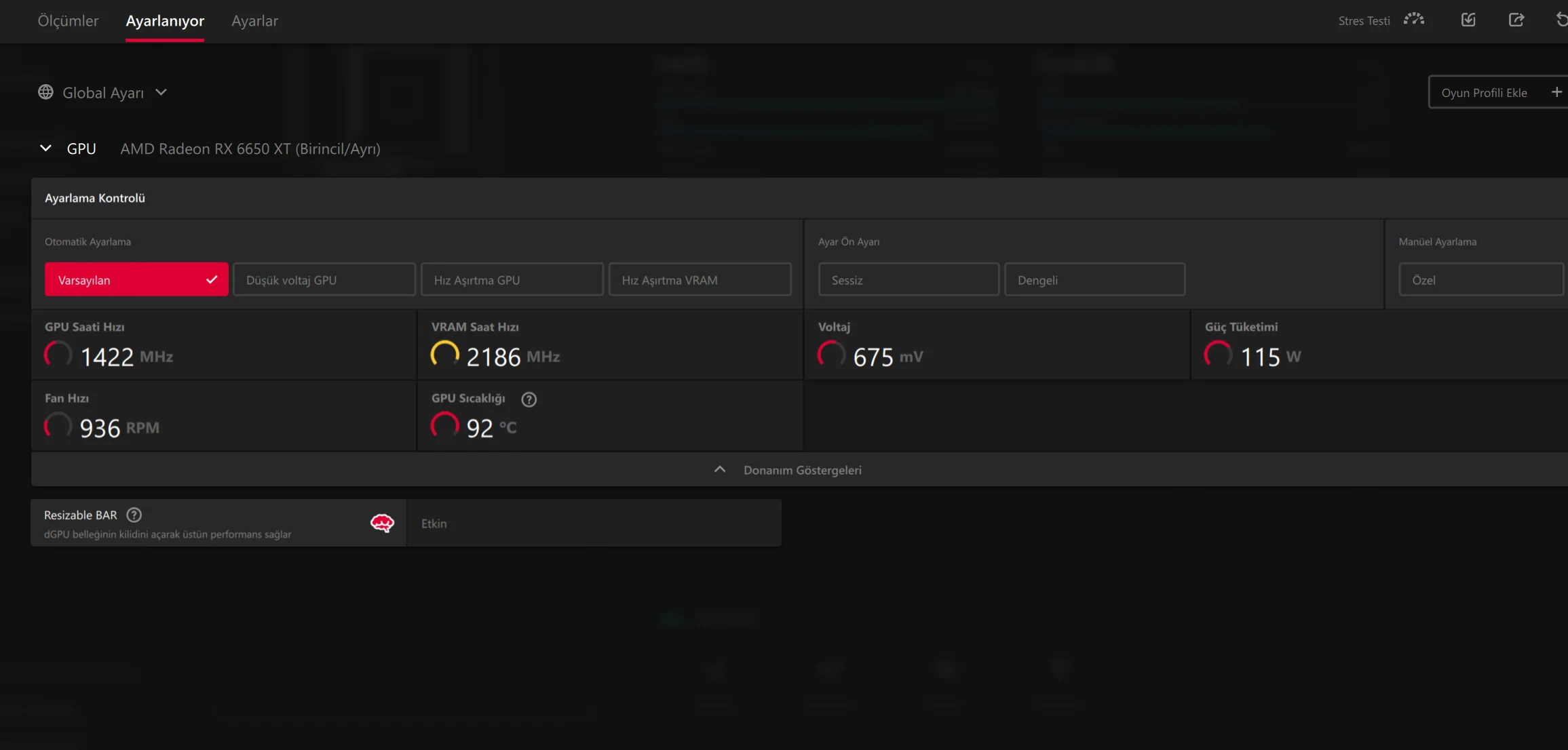
Task: Click the globe icon beside Global Ayarı
Action: click(45, 92)
